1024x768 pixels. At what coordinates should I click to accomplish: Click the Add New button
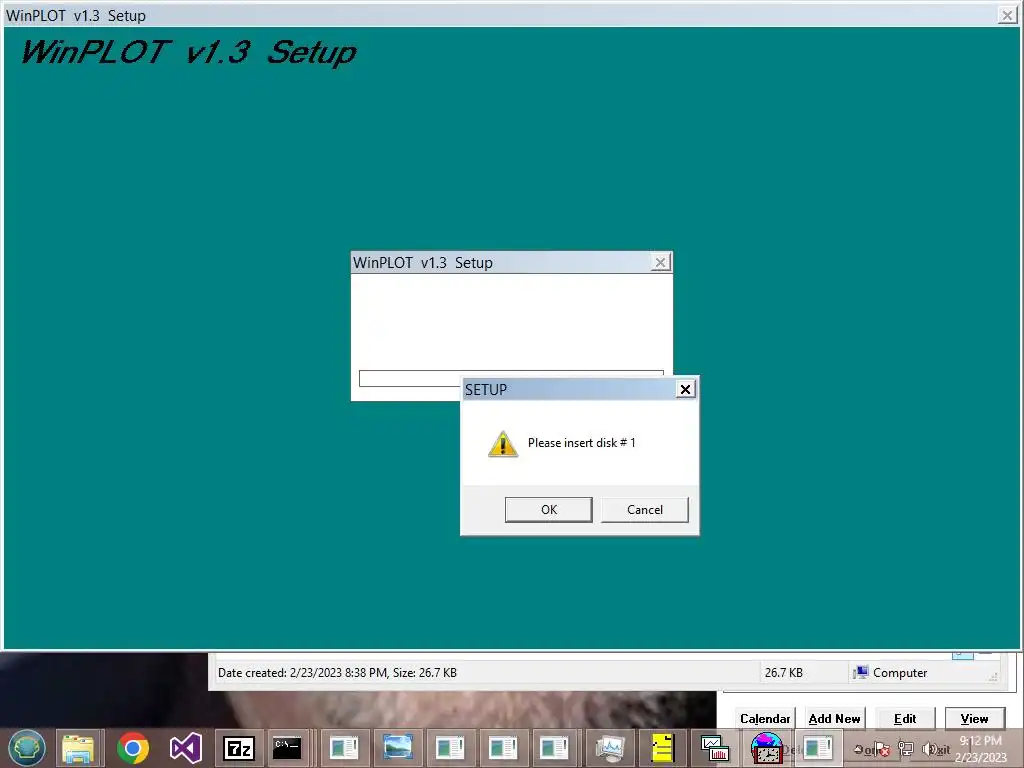click(x=834, y=718)
